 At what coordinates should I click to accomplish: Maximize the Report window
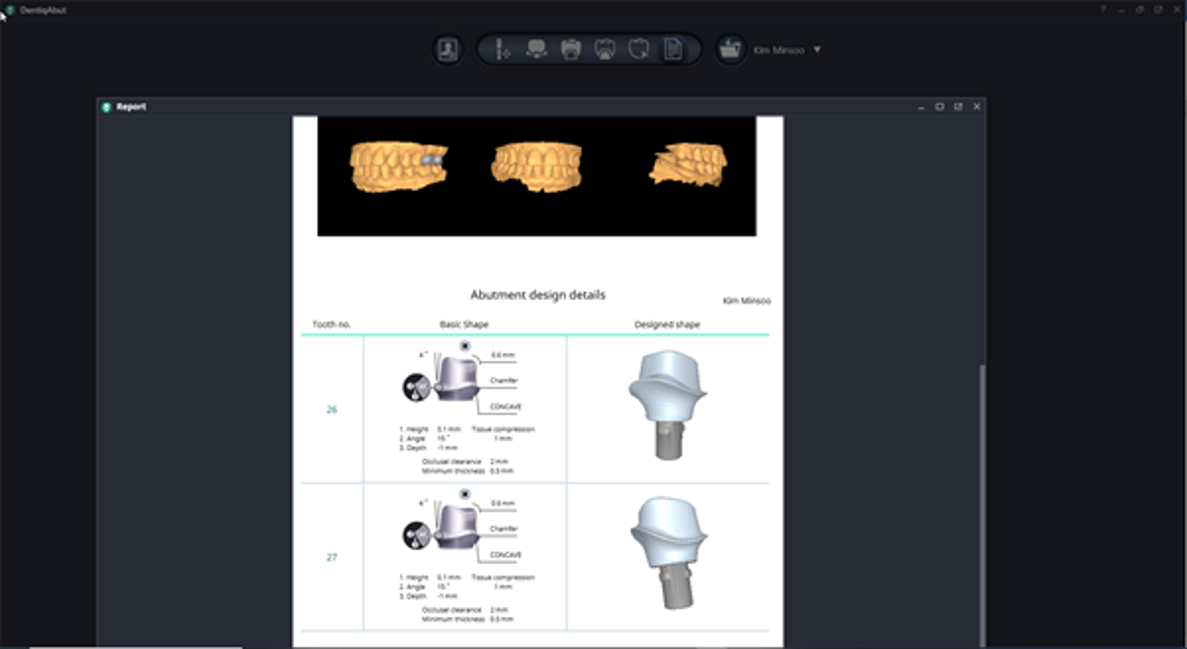pyautogui.click(x=939, y=107)
